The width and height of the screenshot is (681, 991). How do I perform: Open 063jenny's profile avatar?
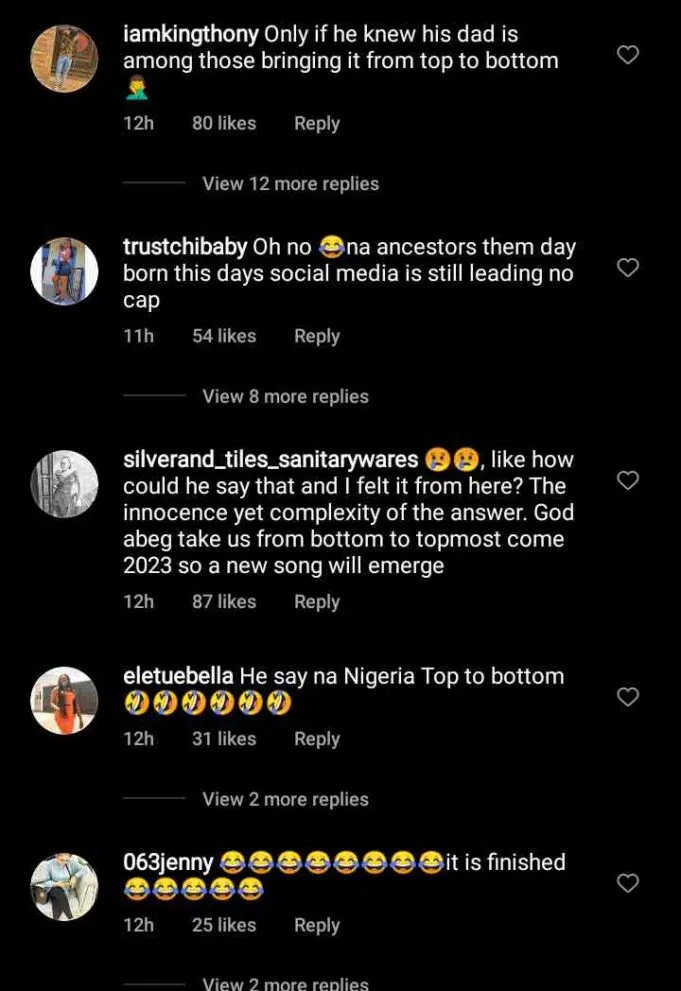[x=64, y=886]
